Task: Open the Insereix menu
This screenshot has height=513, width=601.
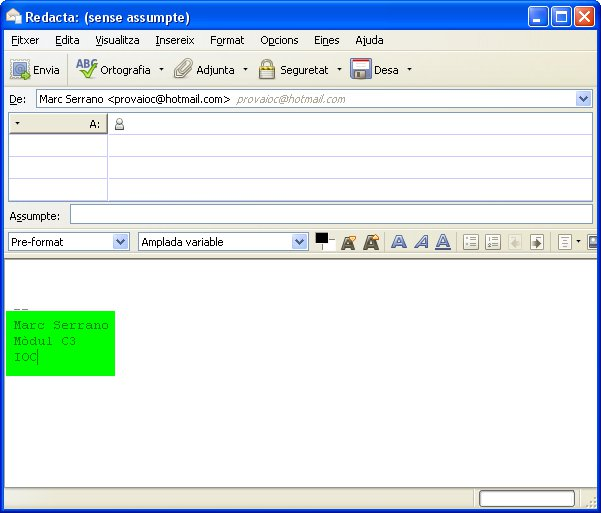Action: (174, 40)
